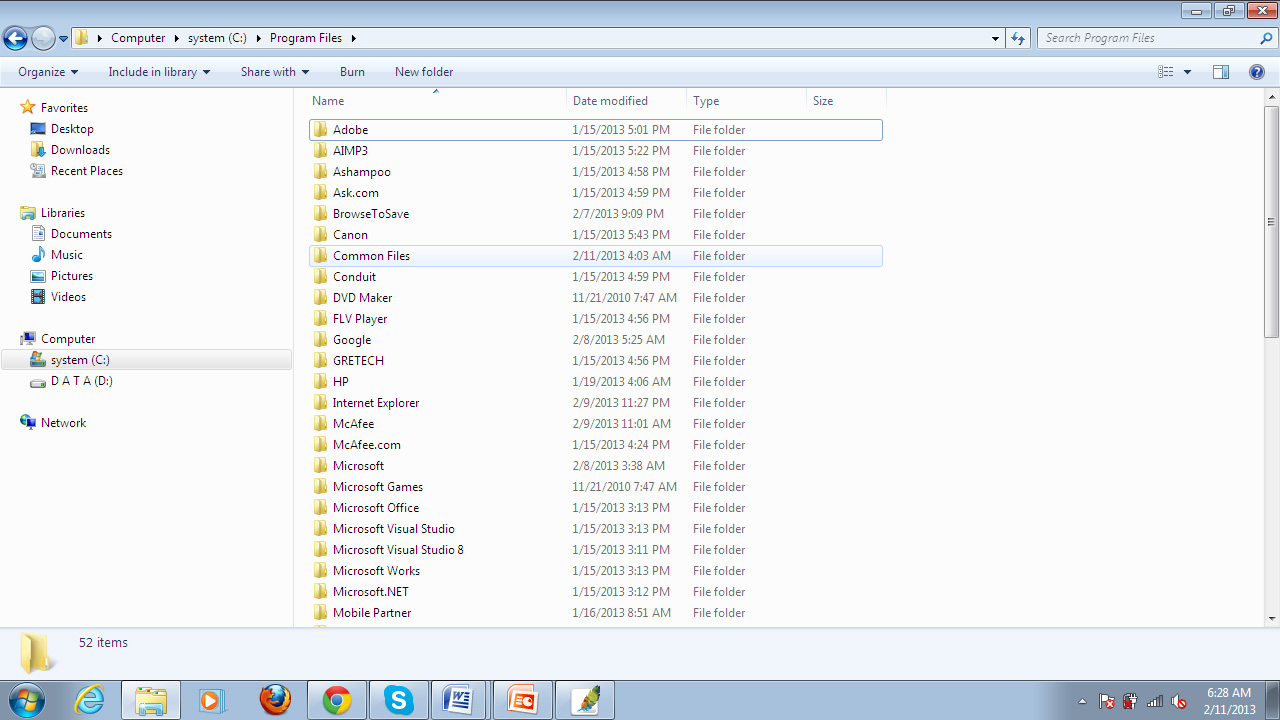Viewport: 1280px width, 720px height.
Task: Click the Forward navigation arrow
Action: pyautogui.click(x=43, y=39)
